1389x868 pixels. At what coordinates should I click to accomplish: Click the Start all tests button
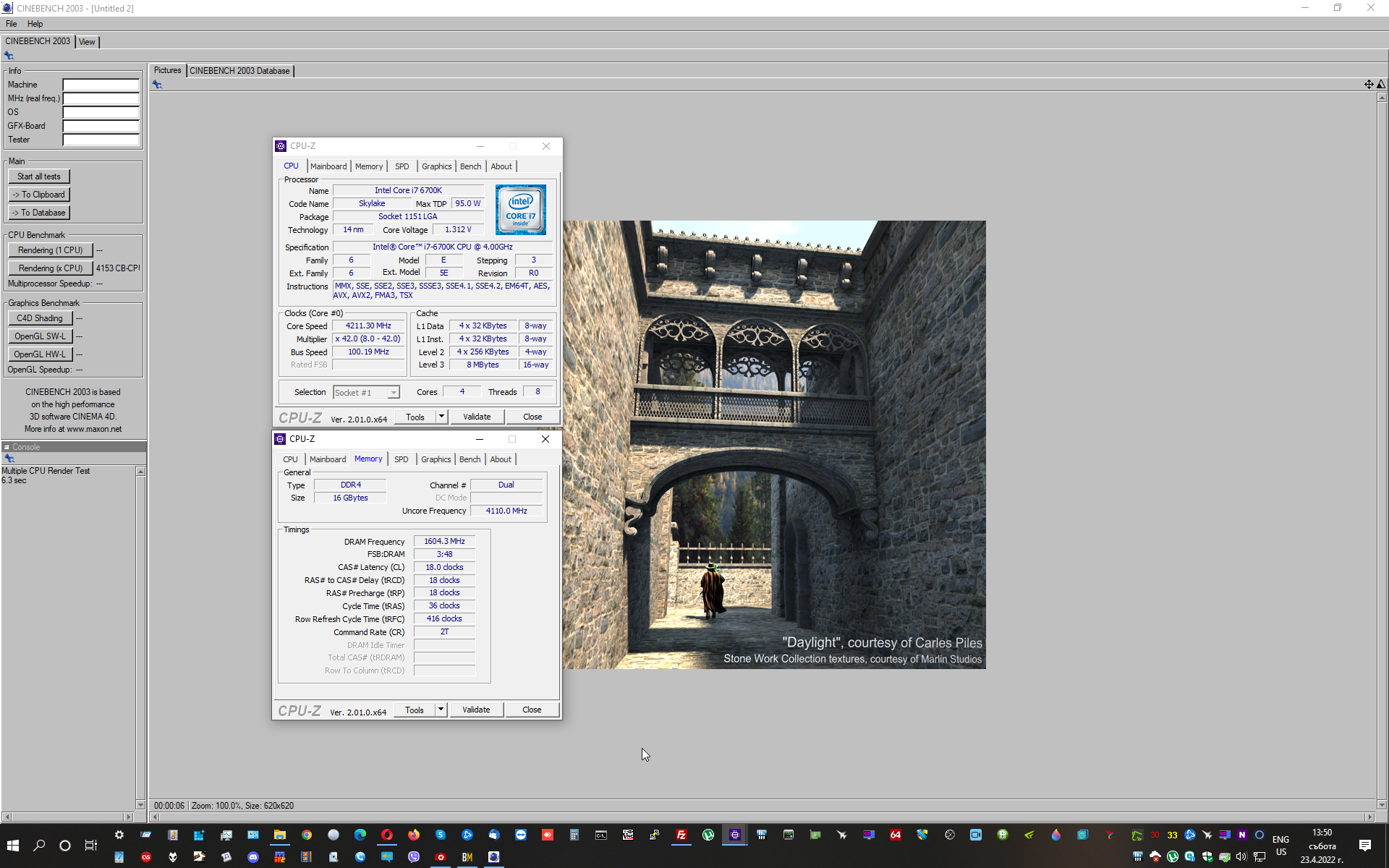(39, 176)
